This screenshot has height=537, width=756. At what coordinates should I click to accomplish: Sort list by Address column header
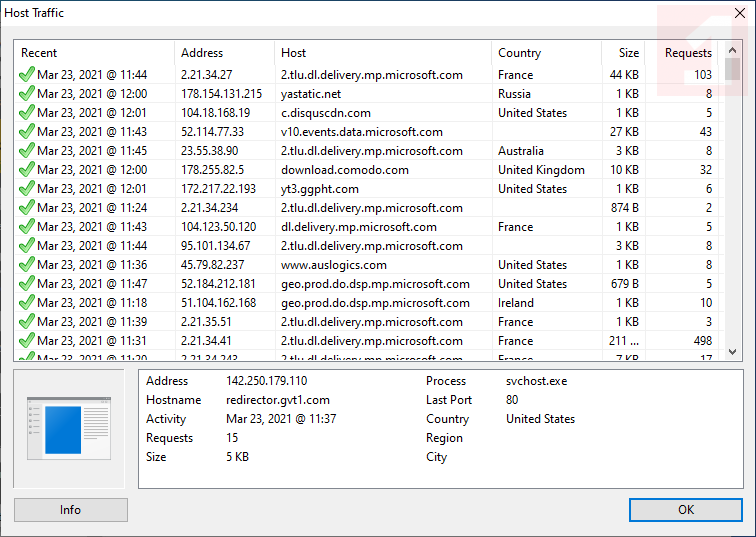[x=224, y=53]
